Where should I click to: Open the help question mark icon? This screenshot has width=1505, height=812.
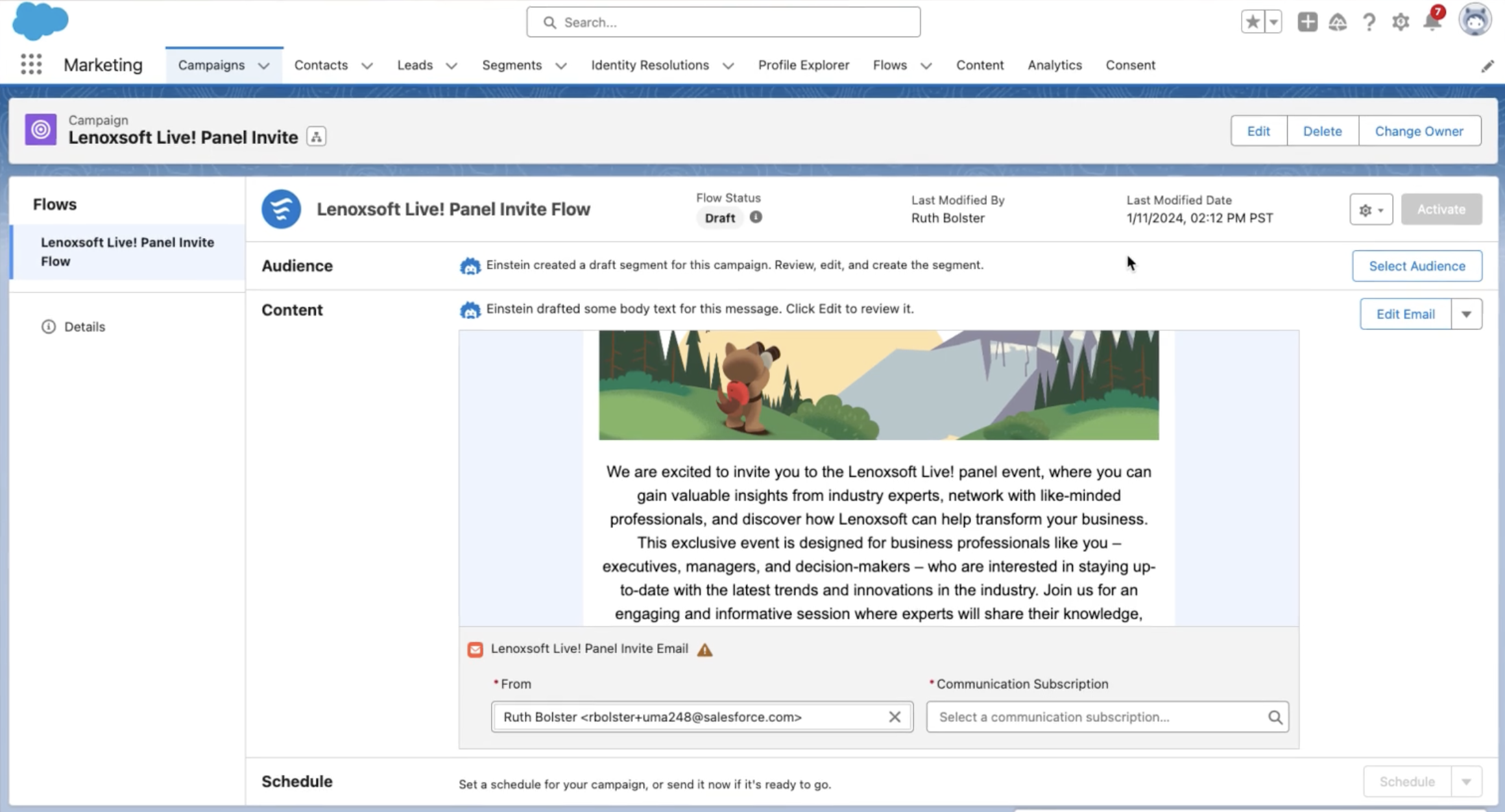(x=1369, y=23)
